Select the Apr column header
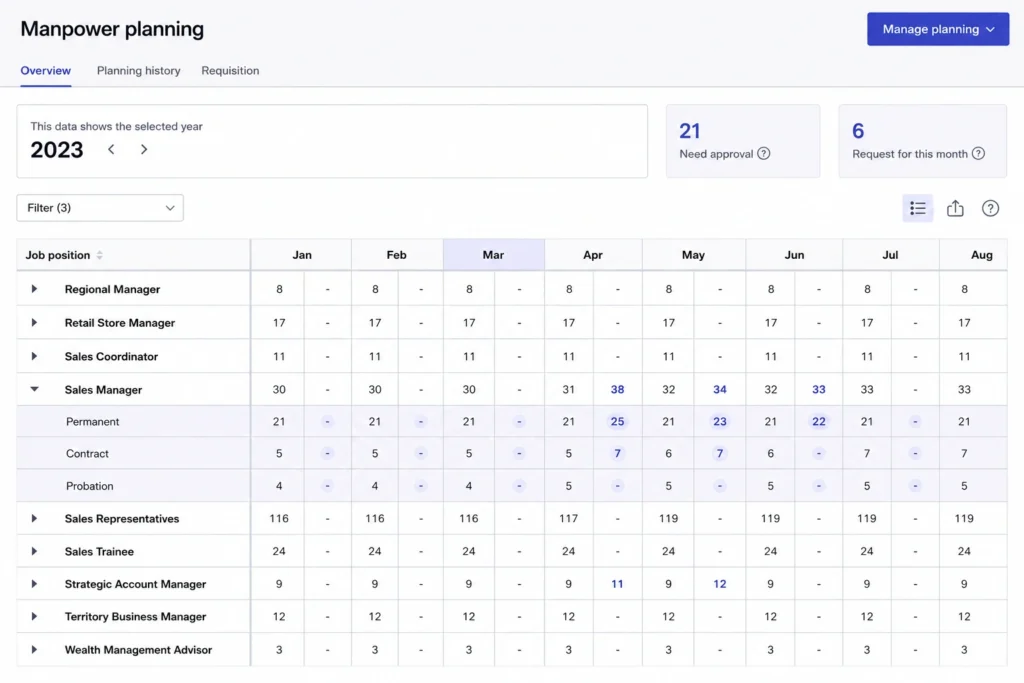This screenshot has height=683, width=1024. click(x=592, y=255)
